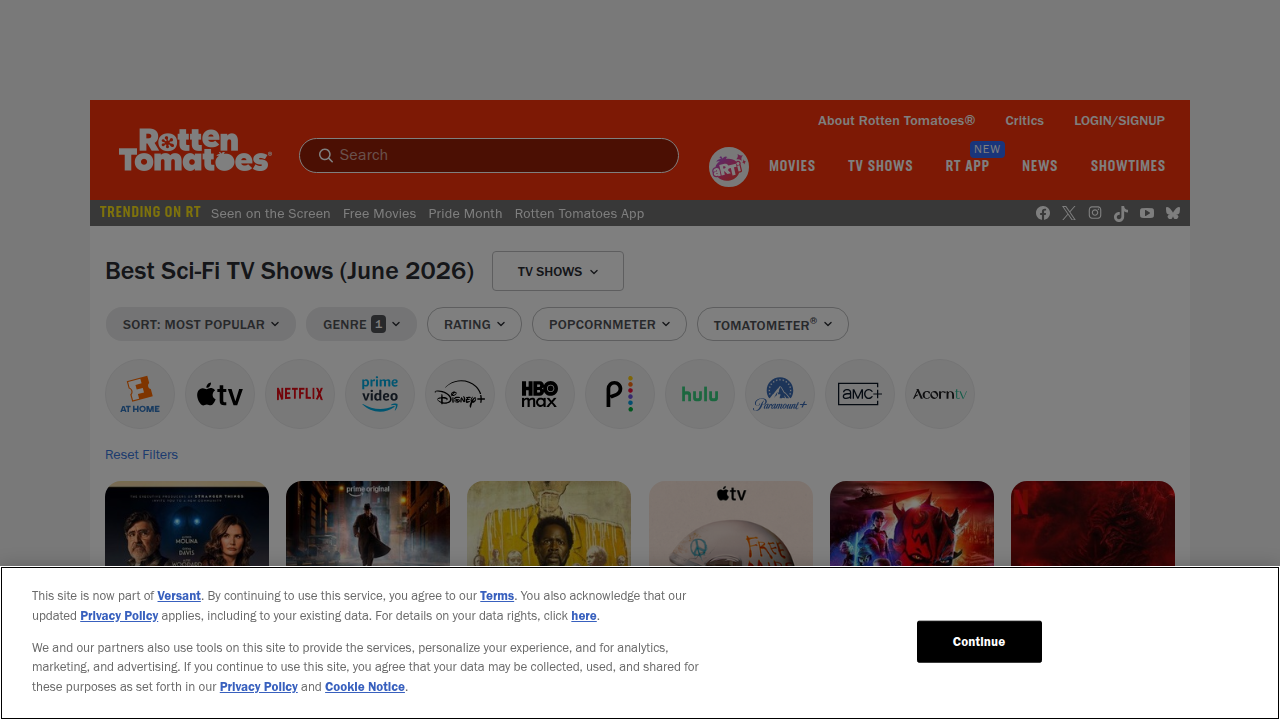The width and height of the screenshot is (1280, 720).
Task: Open the yellow painted-figure show poster
Action: coord(549,524)
